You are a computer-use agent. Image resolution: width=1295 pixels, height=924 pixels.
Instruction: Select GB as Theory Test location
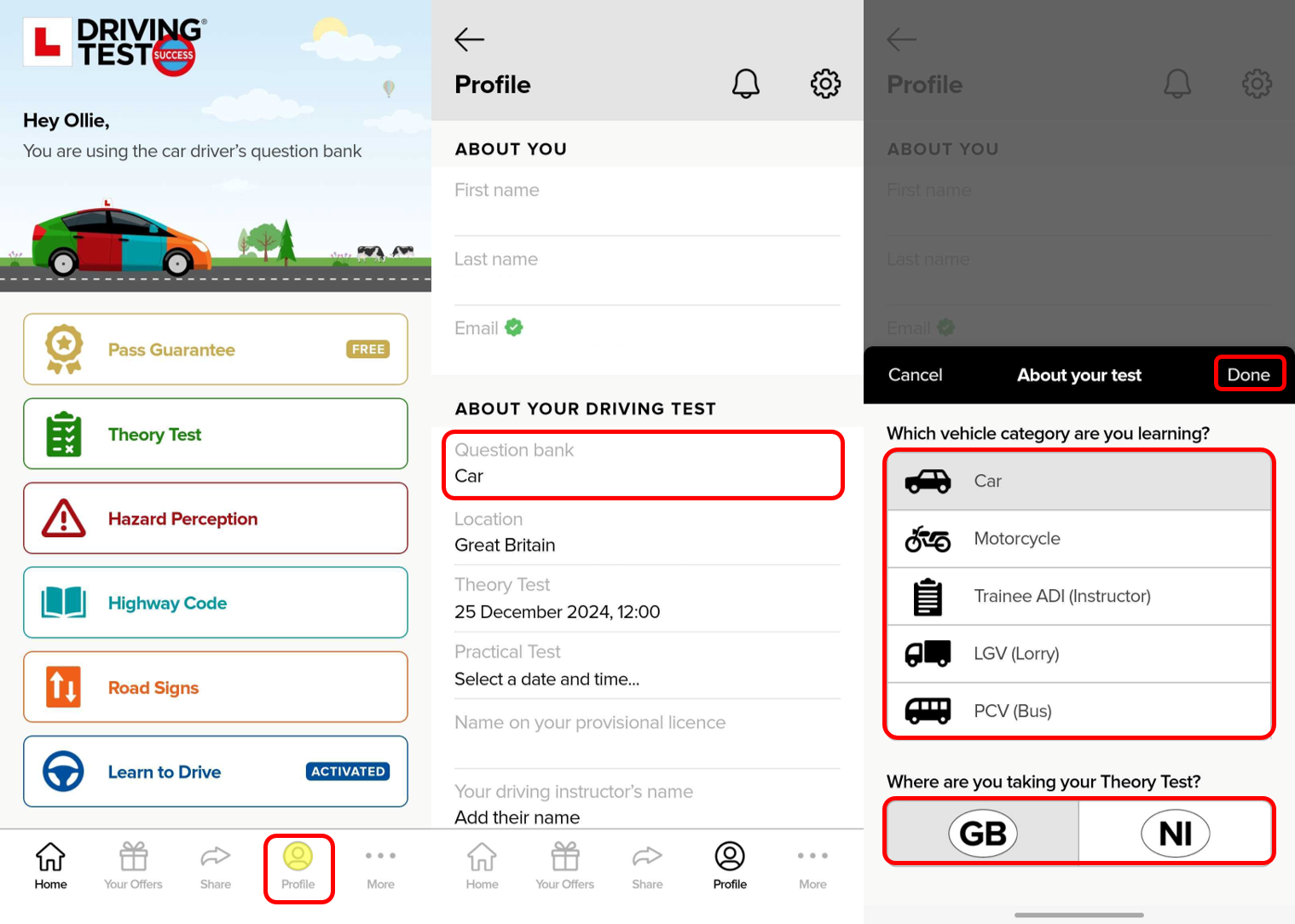point(983,833)
